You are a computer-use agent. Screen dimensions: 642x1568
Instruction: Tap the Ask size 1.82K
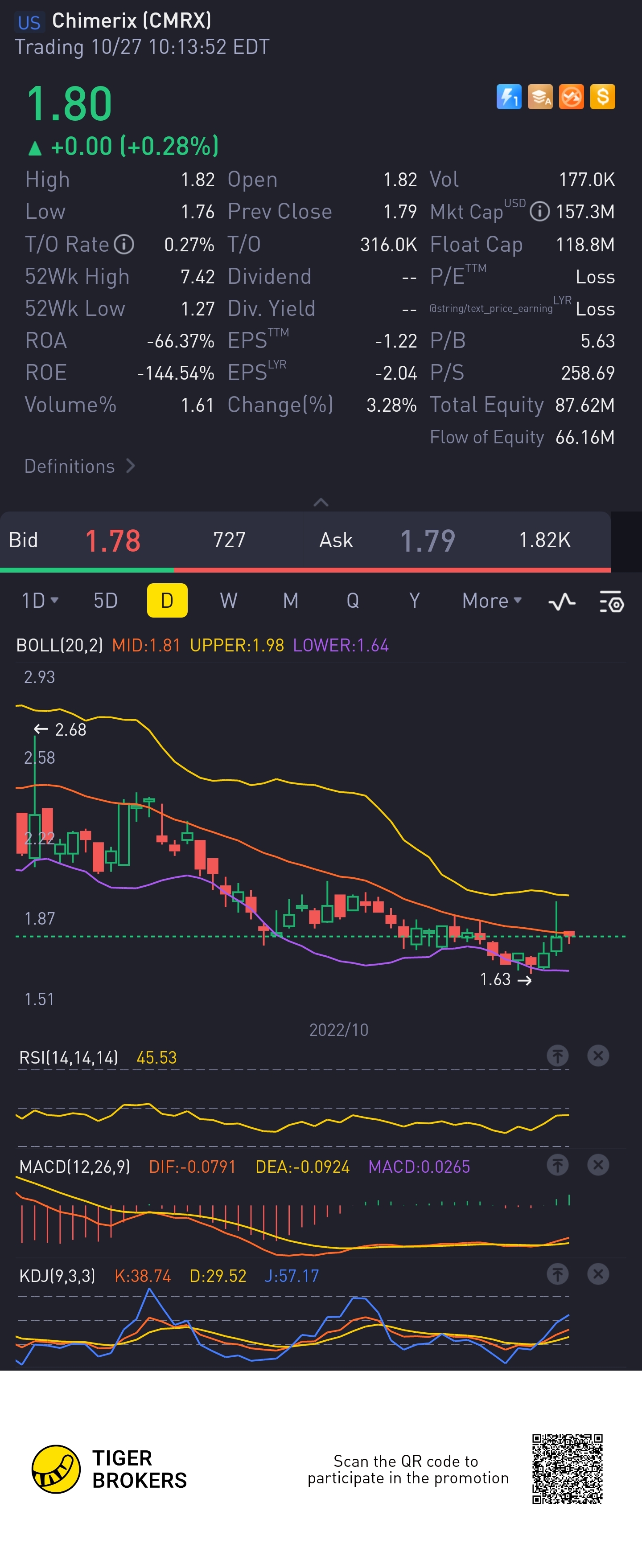pyautogui.click(x=544, y=540)
